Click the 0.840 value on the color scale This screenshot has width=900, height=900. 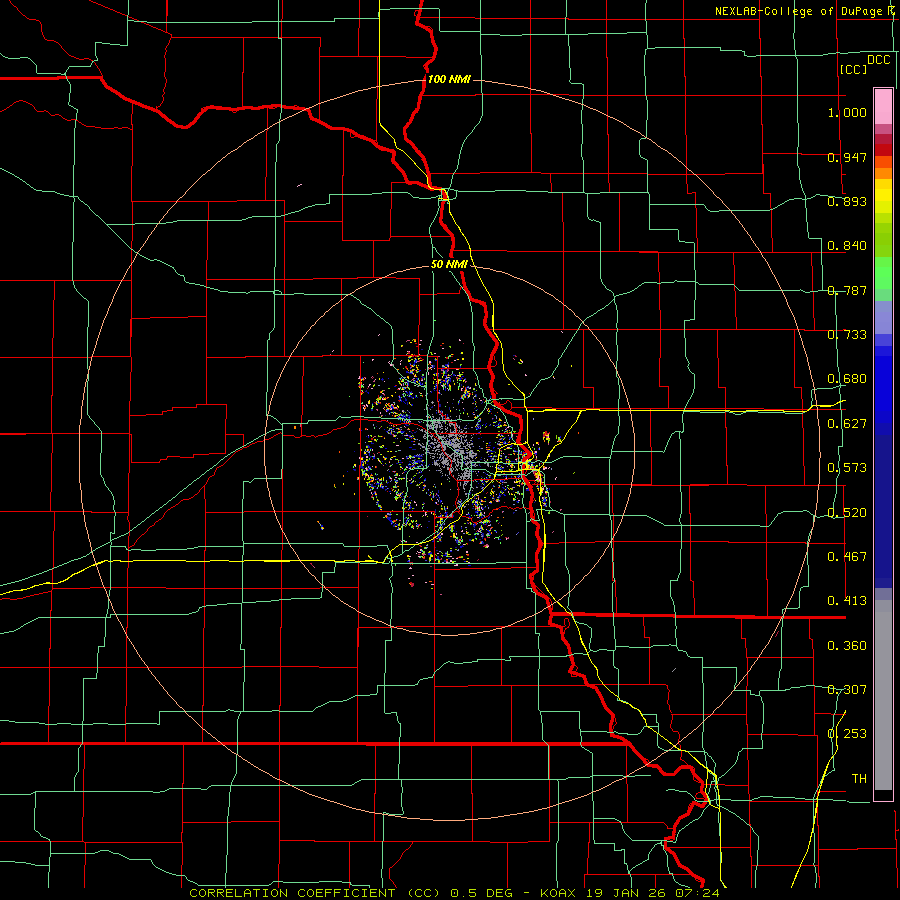coord(847,246)
